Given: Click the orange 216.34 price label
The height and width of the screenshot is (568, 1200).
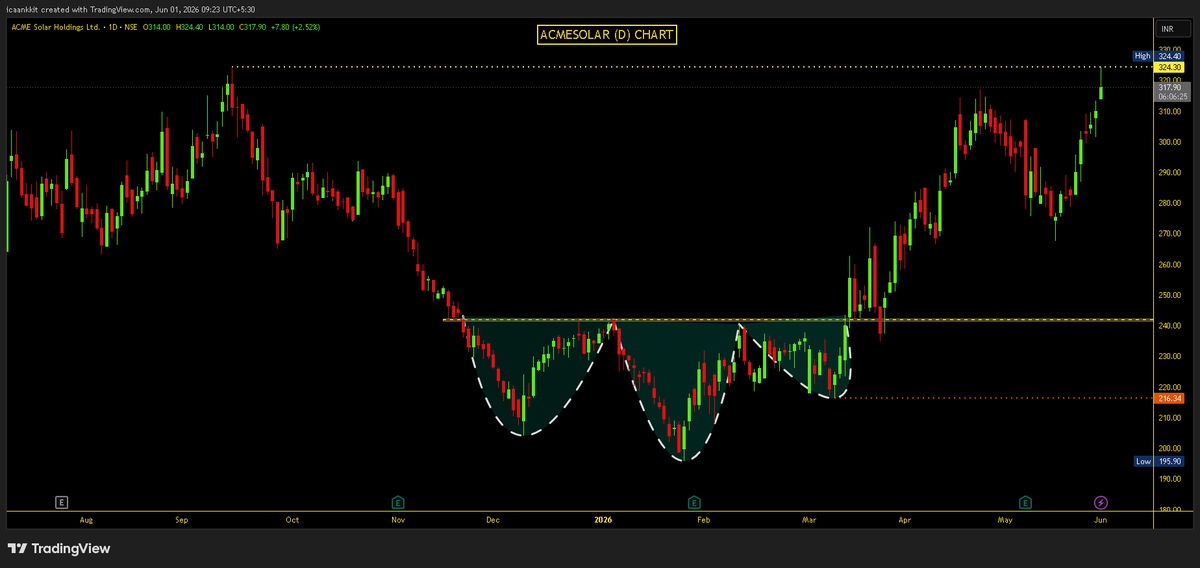Looking at the screenshot, I should (1171, 398).
